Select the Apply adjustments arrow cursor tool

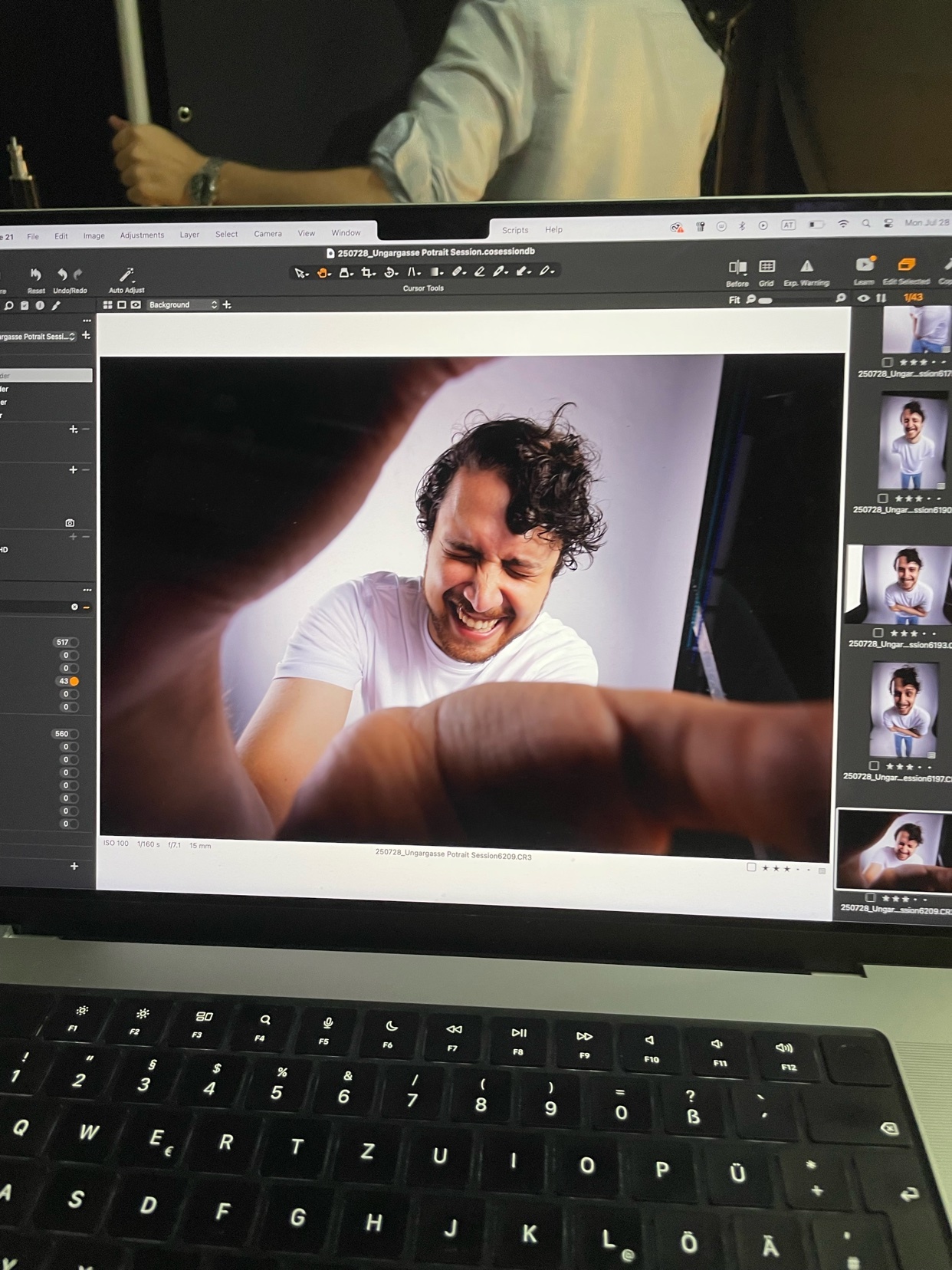point(523,271)
